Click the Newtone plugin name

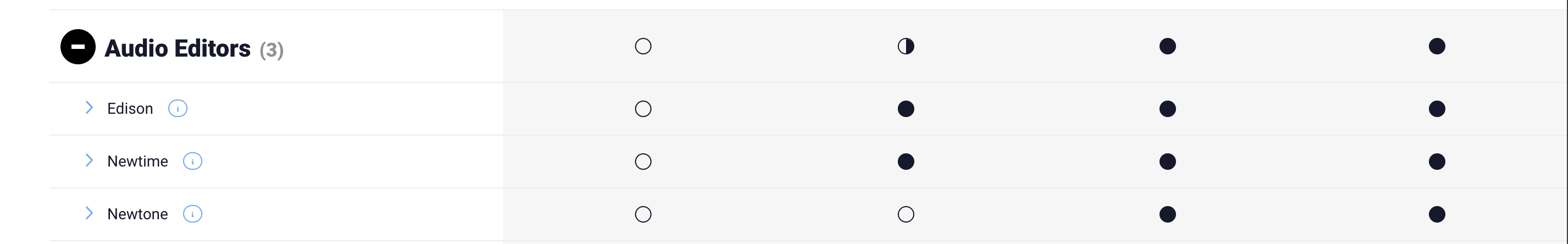pyautogui.click(x=137, y=214)
